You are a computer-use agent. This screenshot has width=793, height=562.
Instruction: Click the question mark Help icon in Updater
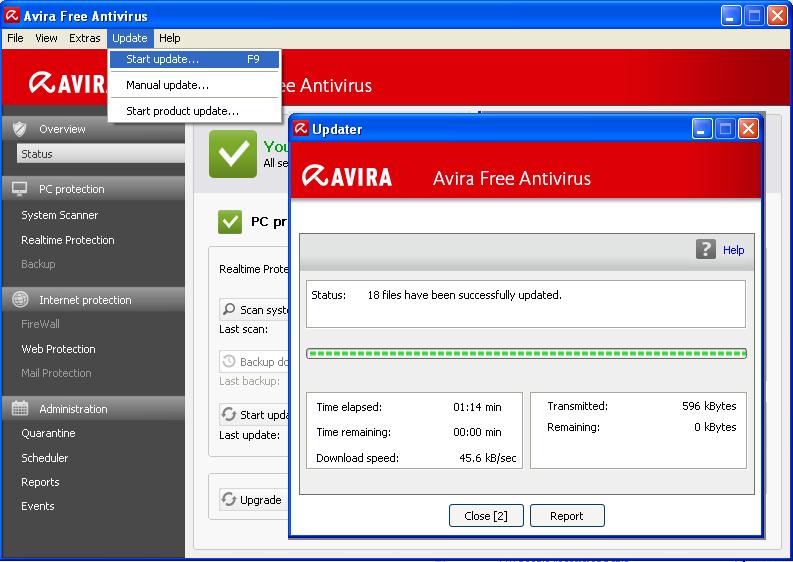(706, 249)
